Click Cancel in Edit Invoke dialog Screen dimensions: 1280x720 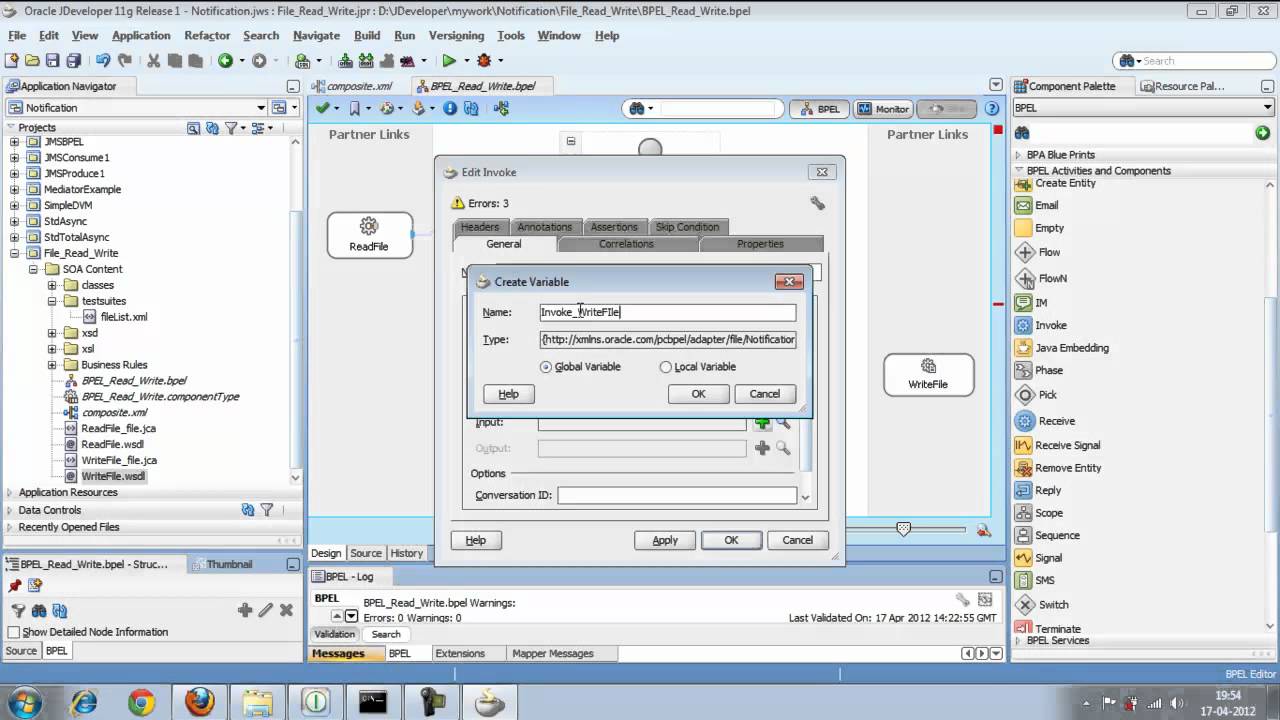[x=797, y=540]
